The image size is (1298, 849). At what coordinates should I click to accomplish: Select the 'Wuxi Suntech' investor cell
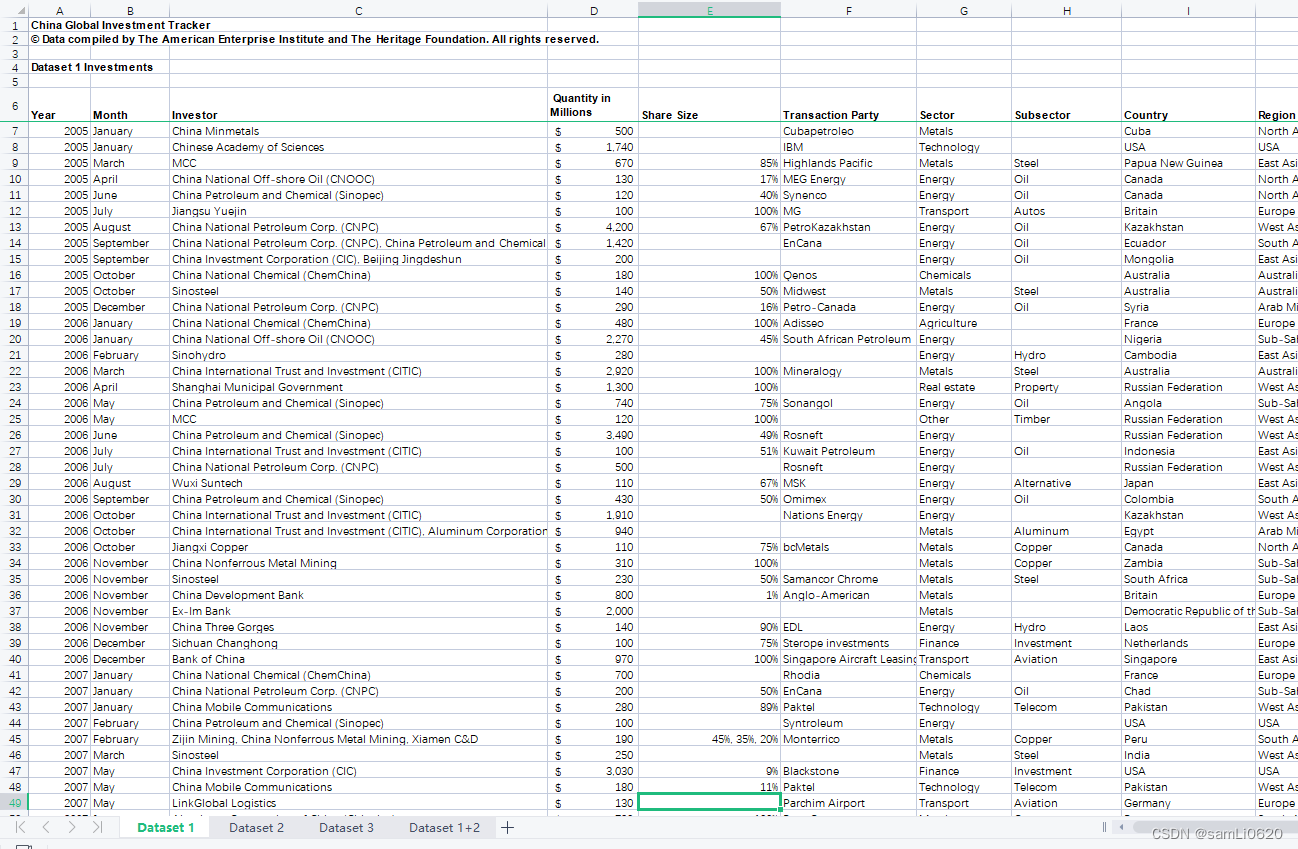pyautogui.click(x=358, y=483)
